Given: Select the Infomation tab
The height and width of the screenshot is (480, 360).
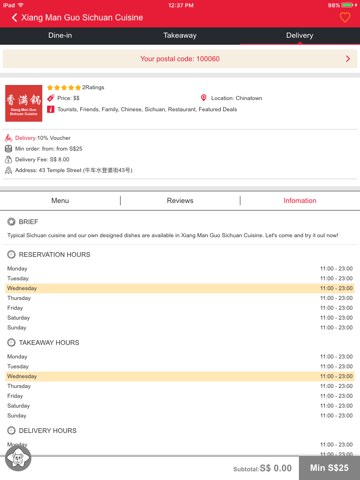Looking at the screenshot, I should pos(300,201).
